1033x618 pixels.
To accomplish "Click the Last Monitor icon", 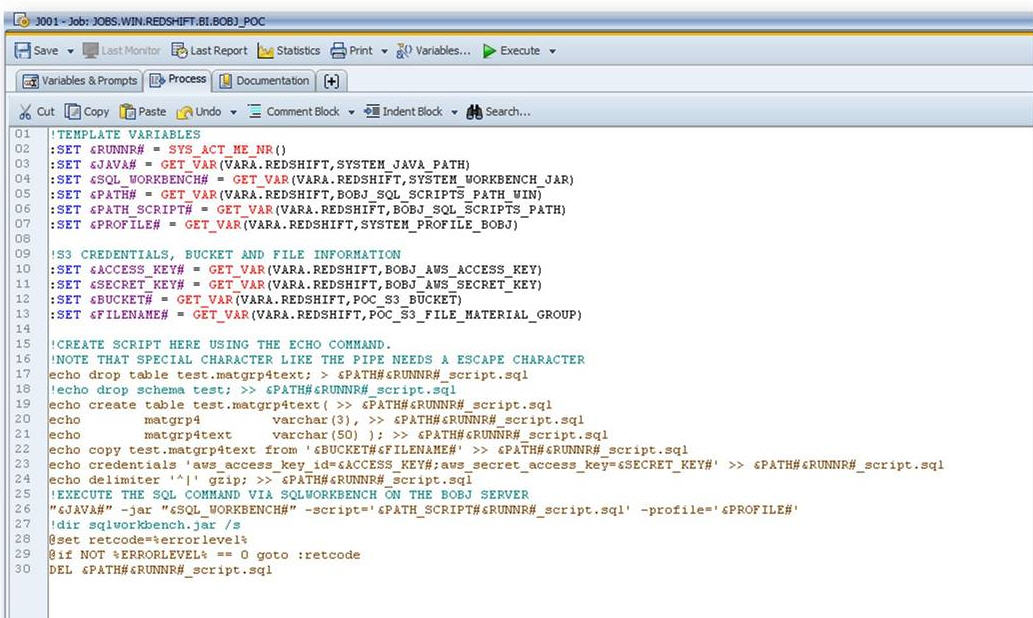I will click(x=91, y=51).
